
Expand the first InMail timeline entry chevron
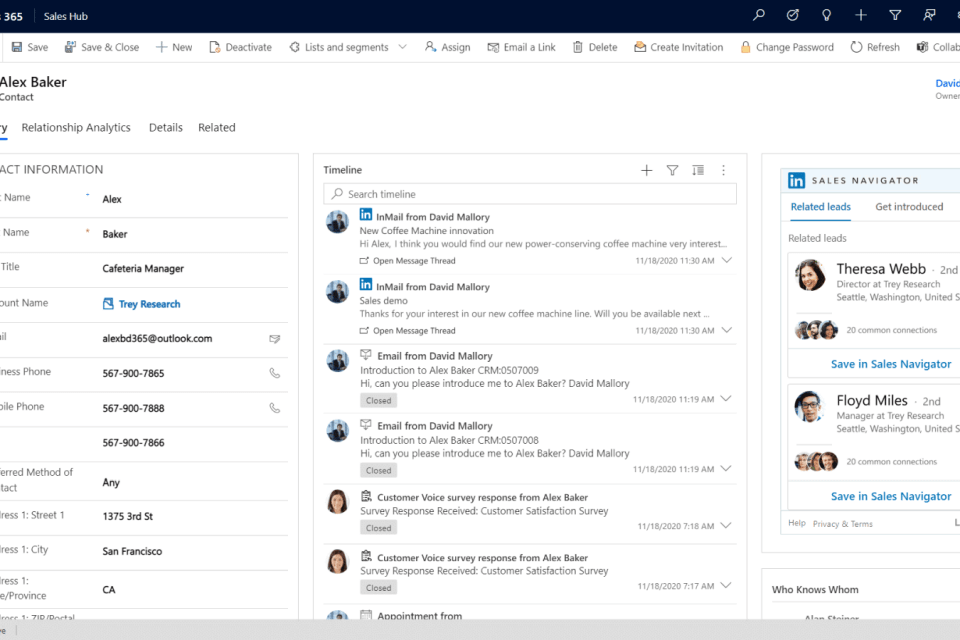pos(727,260)
